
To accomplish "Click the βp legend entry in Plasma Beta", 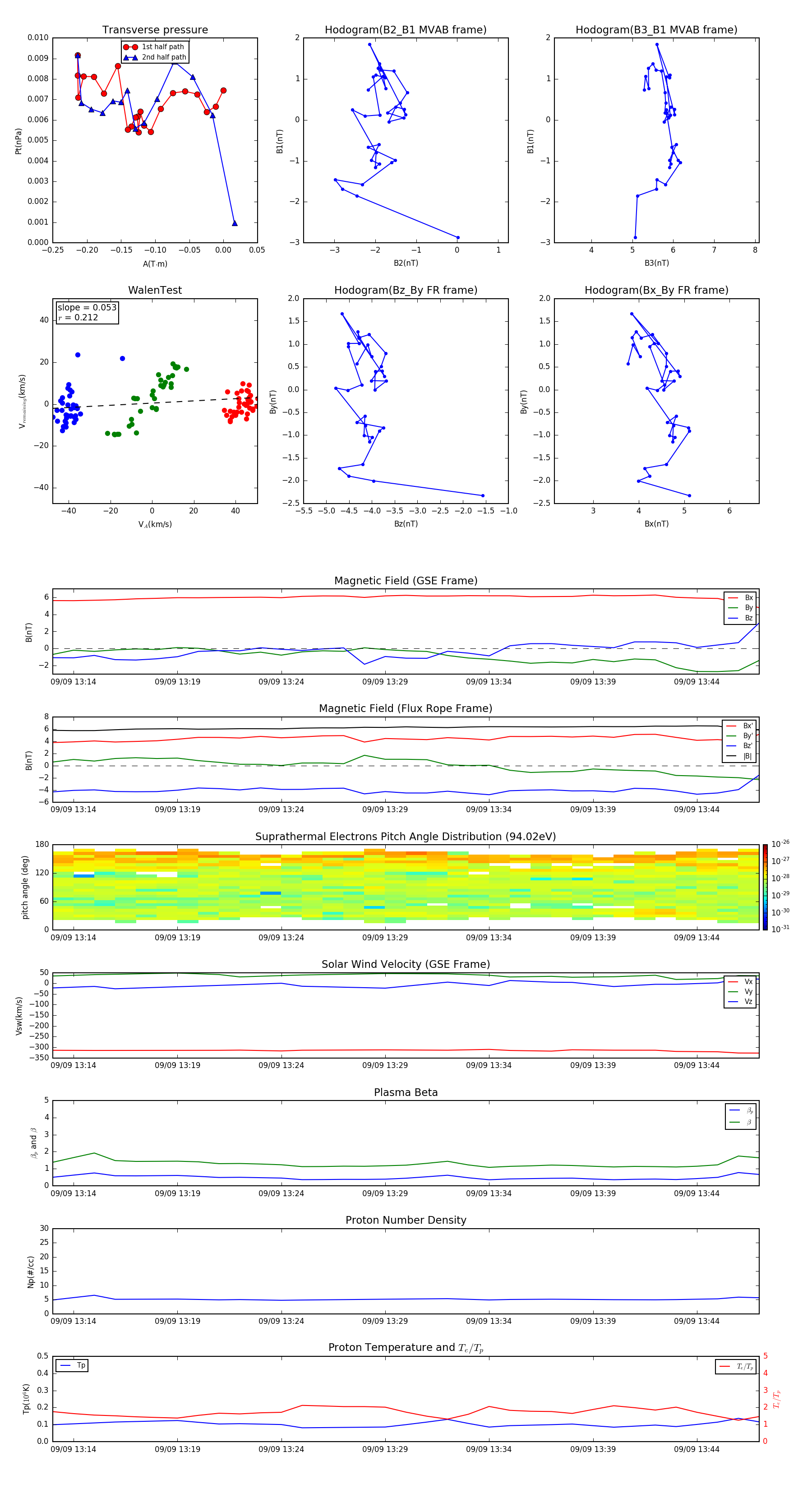I will pos(742,1110).
